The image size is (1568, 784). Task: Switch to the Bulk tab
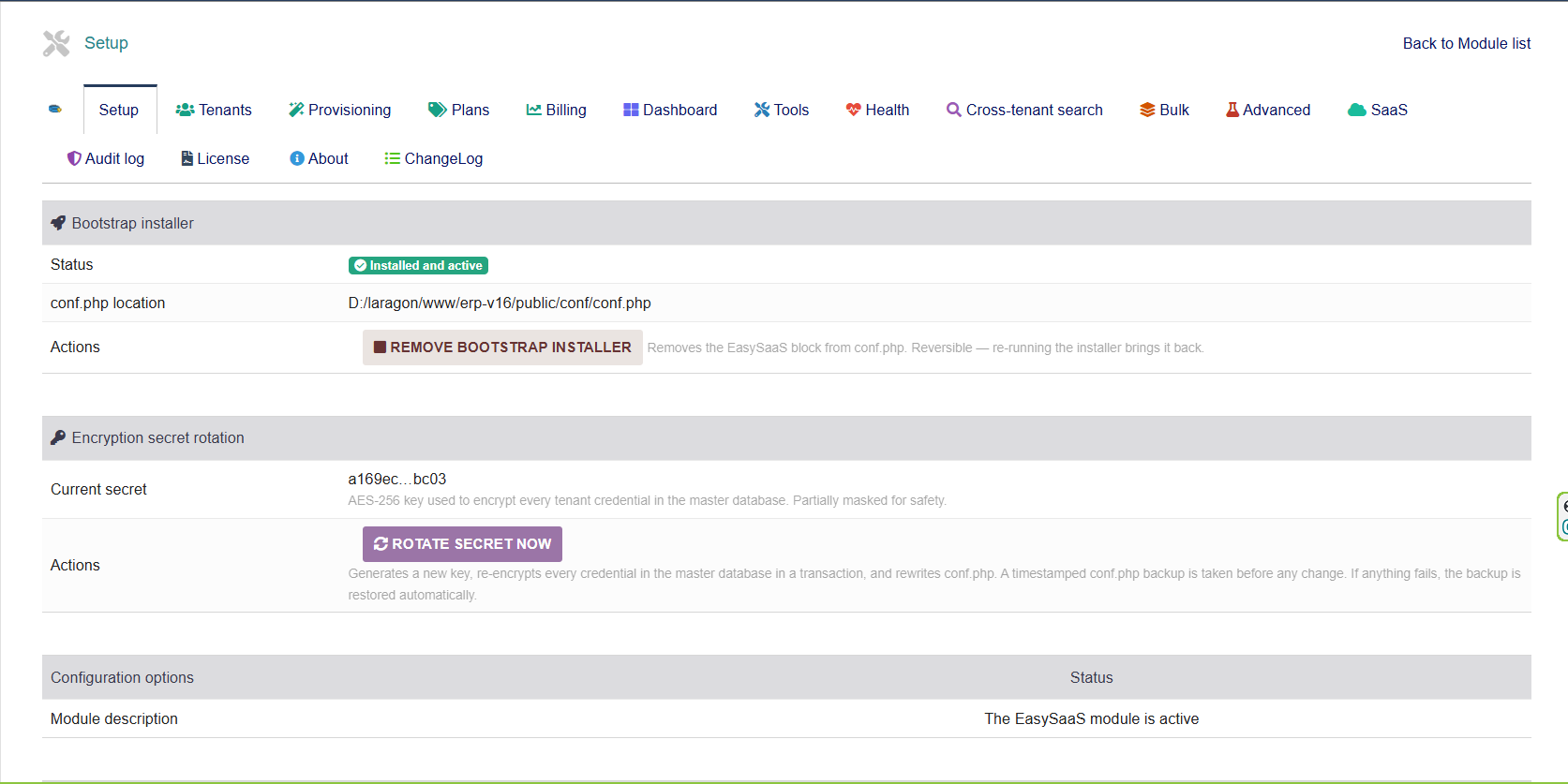click(x=1164, y=110)
